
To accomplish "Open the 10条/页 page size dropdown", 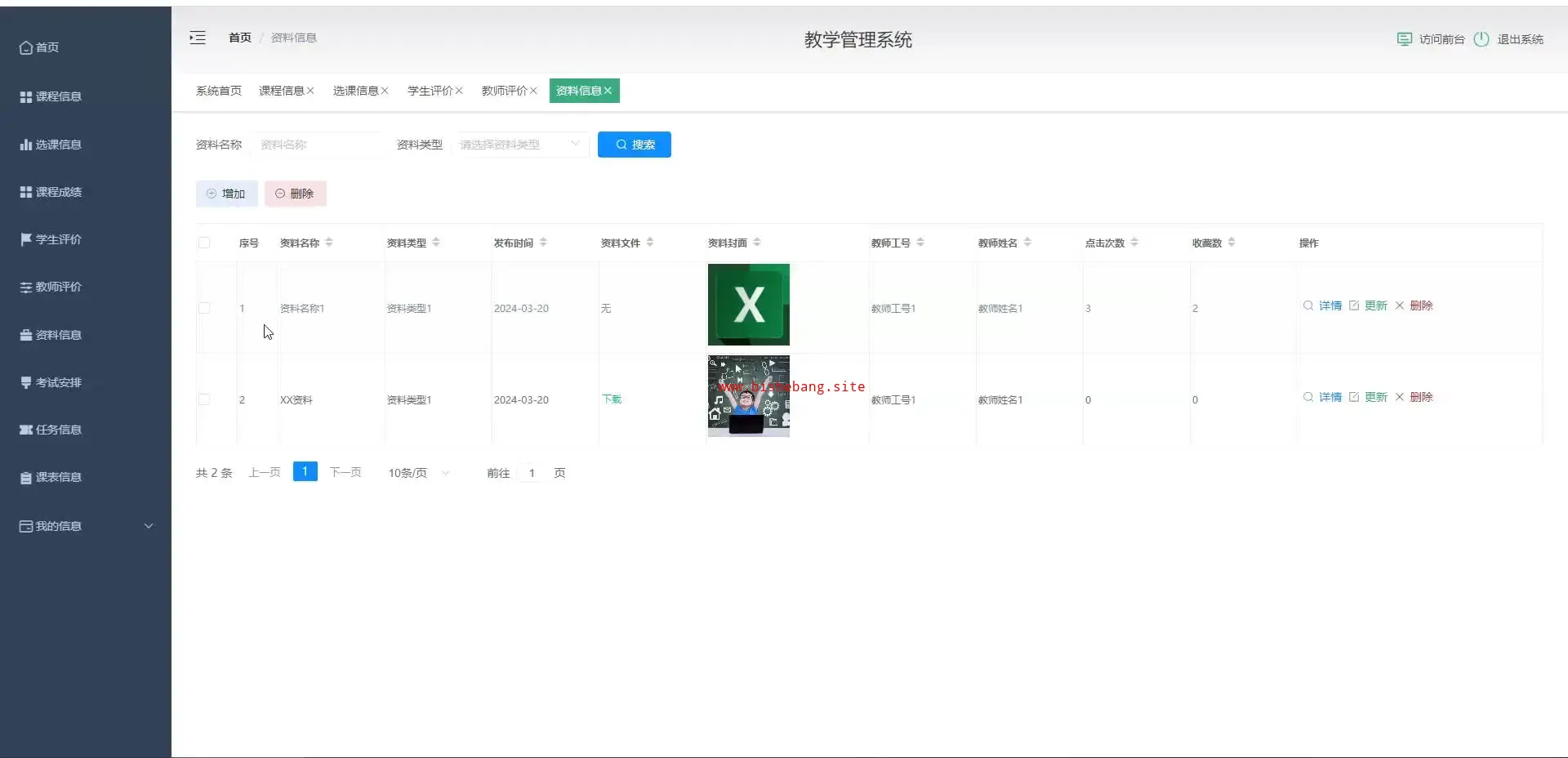I will pyautogui.click(x=418, y=473).
